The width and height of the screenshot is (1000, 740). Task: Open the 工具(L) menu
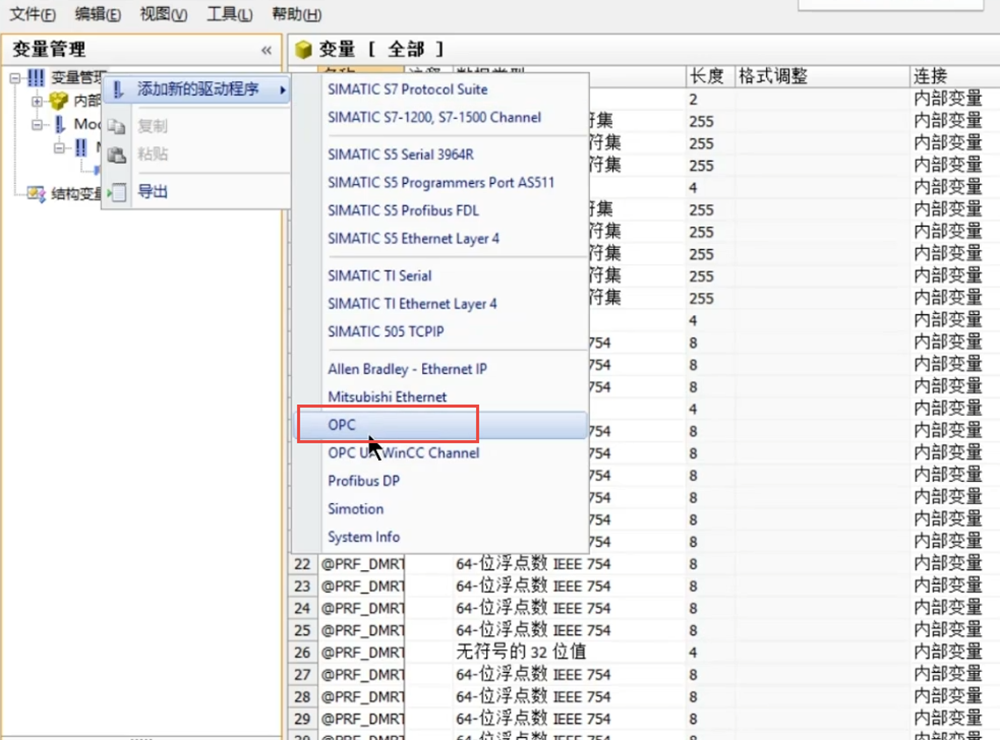pyautogui.click(x=228, y=14)
